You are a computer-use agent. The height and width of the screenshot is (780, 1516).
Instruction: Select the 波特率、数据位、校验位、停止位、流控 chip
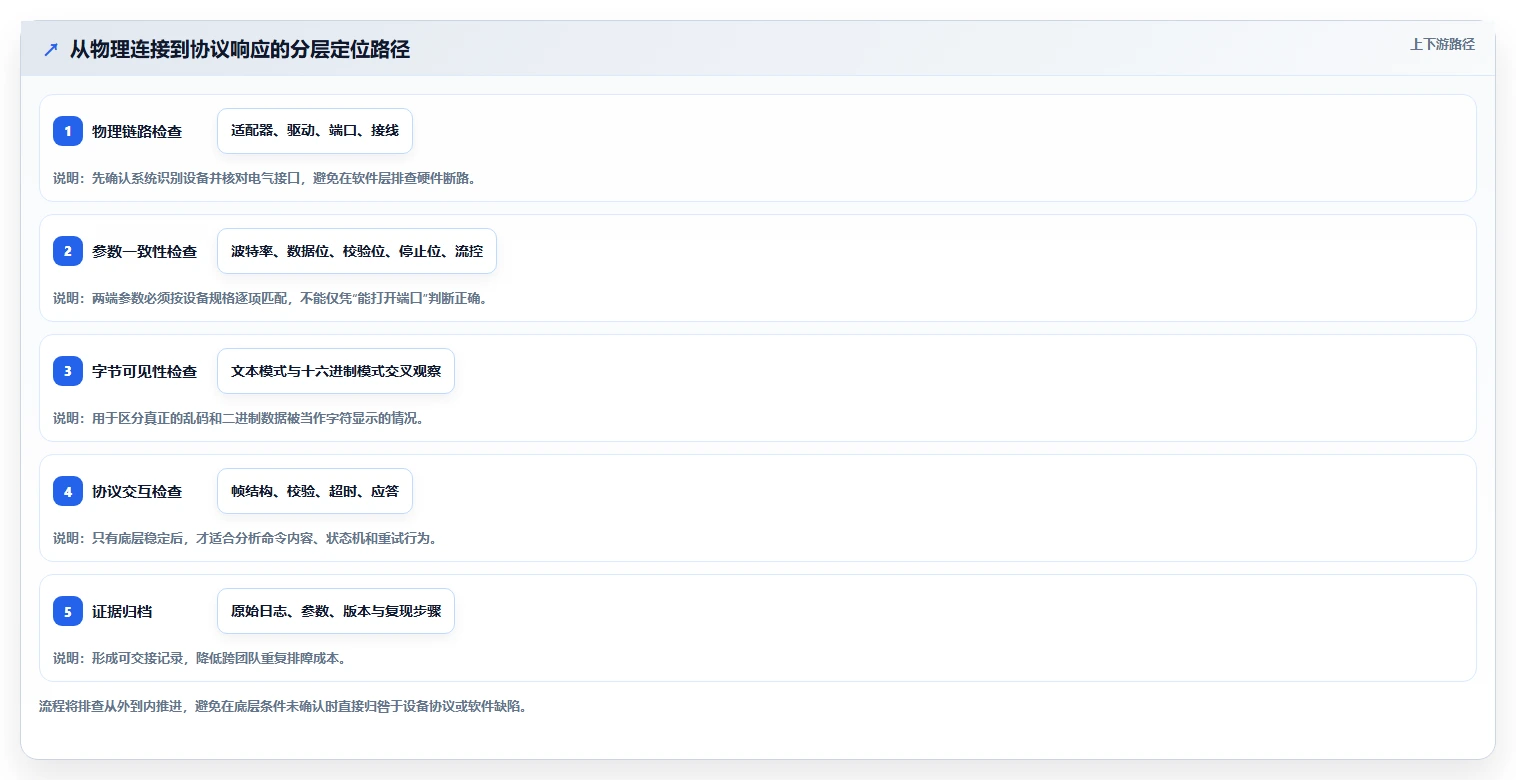point(357,251)
